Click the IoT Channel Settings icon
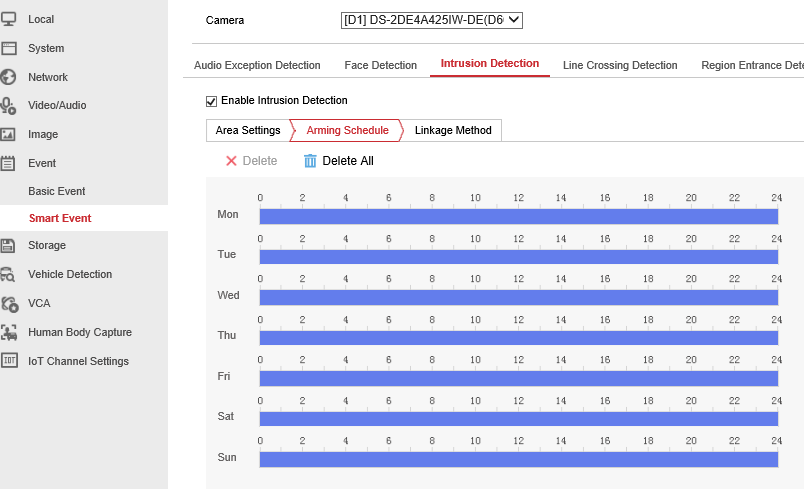 [x=9, y=361]
